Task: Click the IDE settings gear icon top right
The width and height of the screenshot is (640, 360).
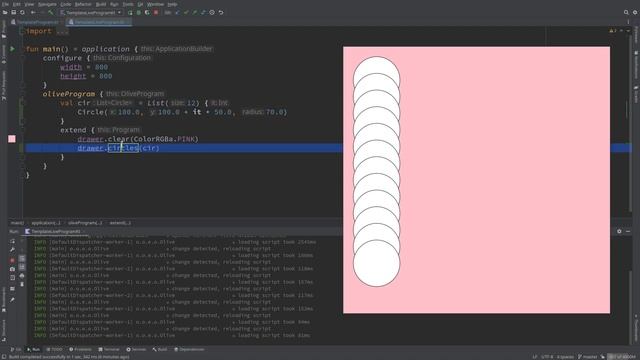Action: click(635, 13)
